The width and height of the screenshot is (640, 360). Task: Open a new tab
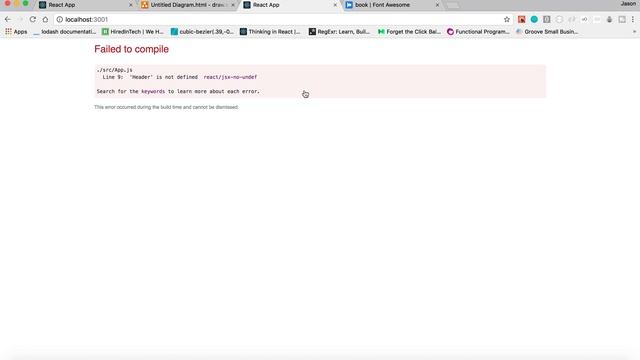pyautogui.click(x=452, y=5)
